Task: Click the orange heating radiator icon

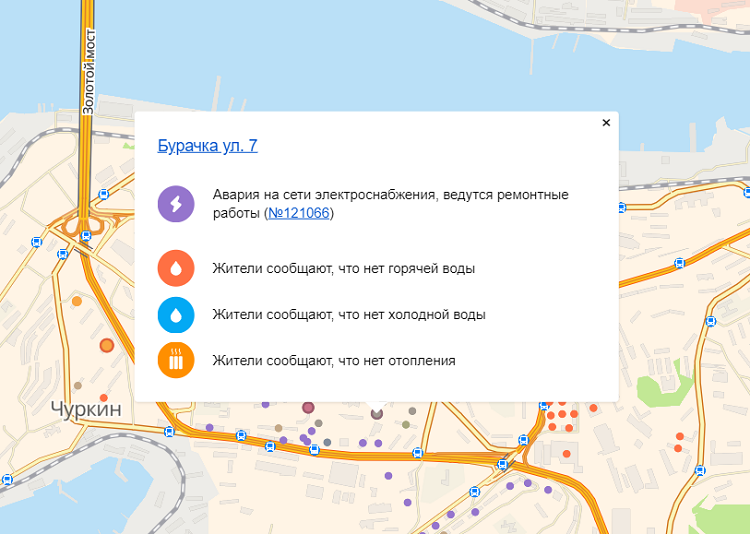Action: [176, 361]
